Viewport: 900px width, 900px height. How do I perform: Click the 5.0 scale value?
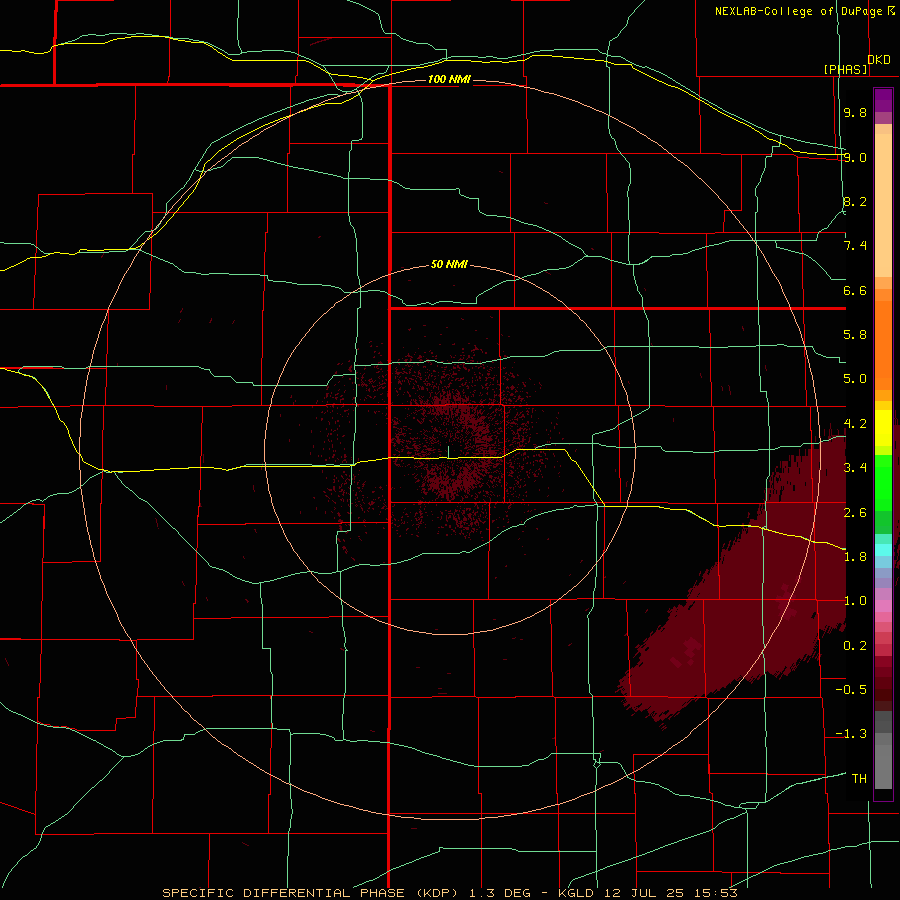point(855,379)
